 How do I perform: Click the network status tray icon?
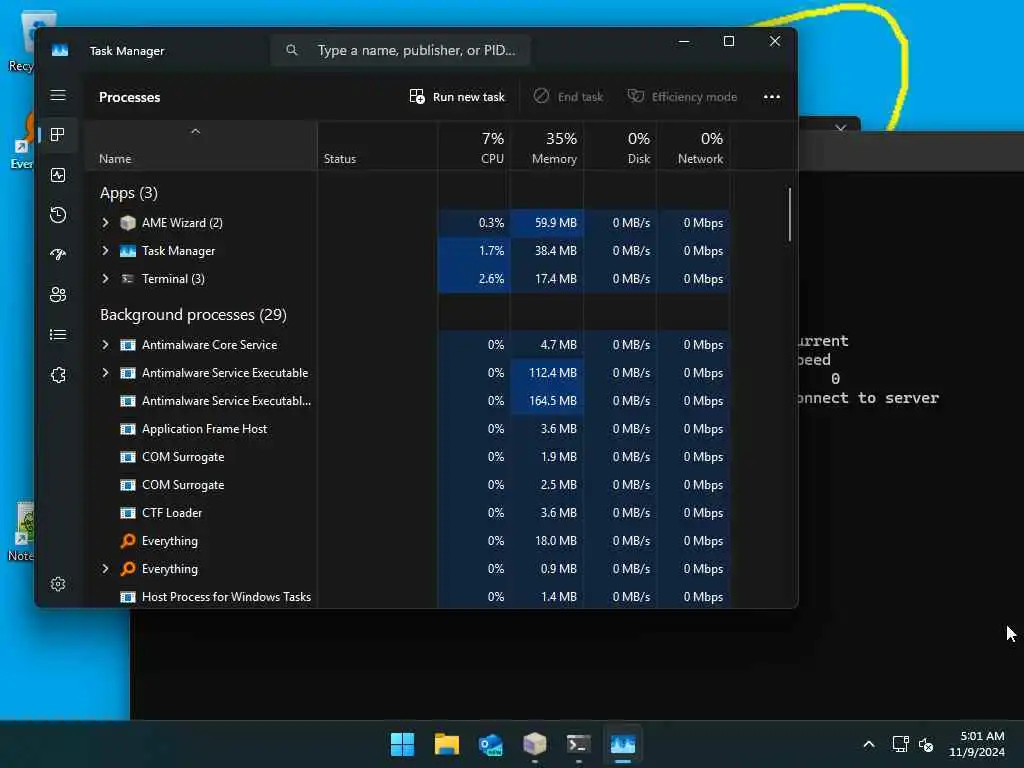click(x=901, y=744)
